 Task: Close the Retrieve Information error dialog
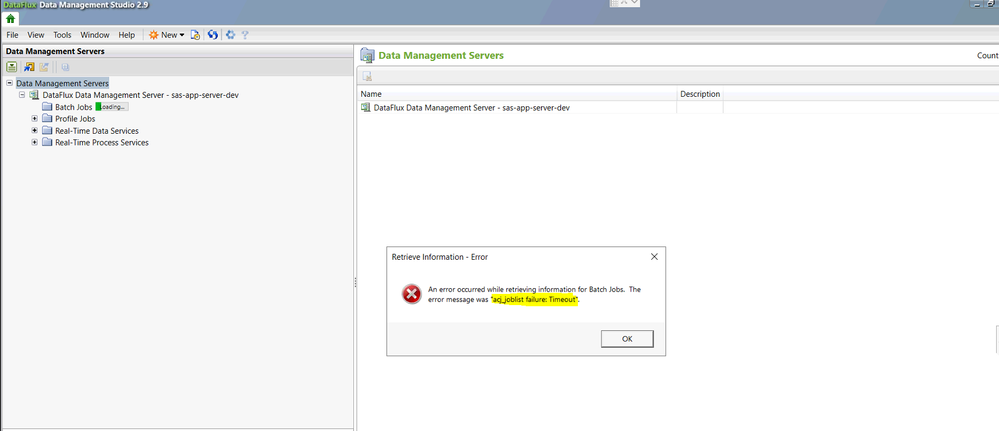(x=654, y=257)
